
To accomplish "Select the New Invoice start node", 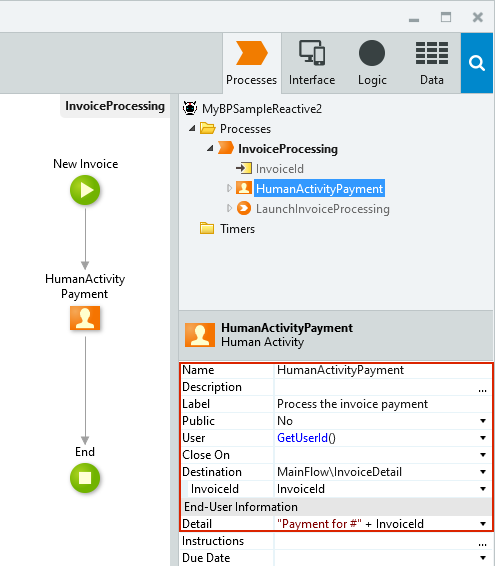I will (x=85, y=190).
